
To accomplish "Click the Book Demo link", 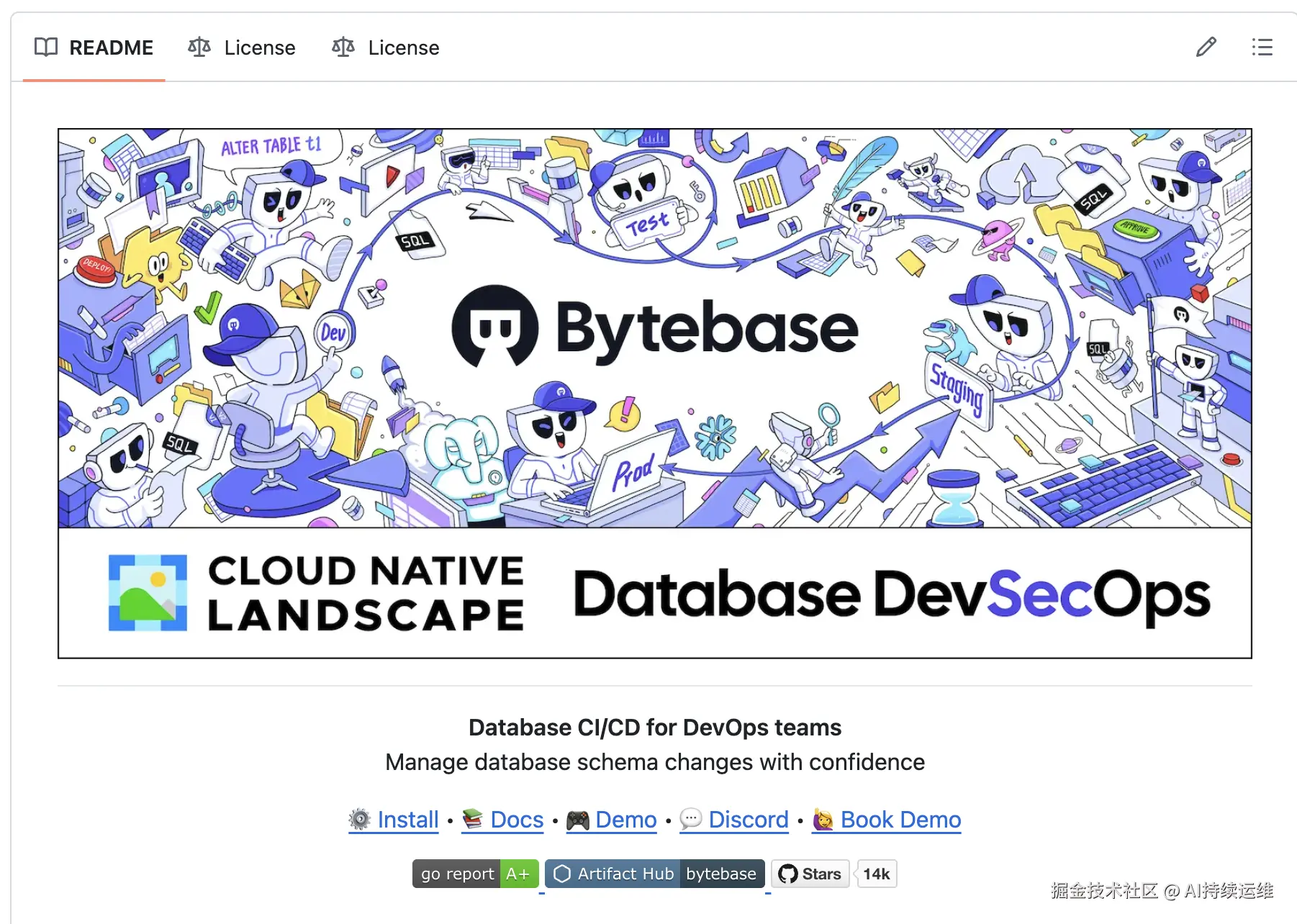I will click(x=901, y=819).
